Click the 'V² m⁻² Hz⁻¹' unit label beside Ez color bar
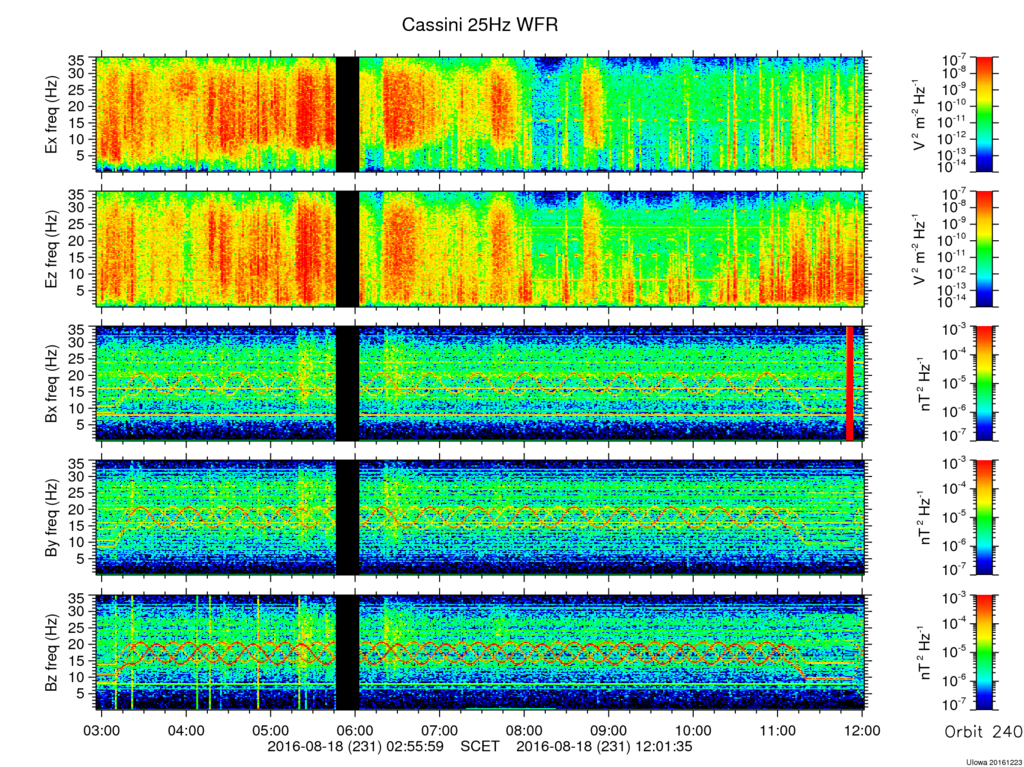 [x=920, y=249]
